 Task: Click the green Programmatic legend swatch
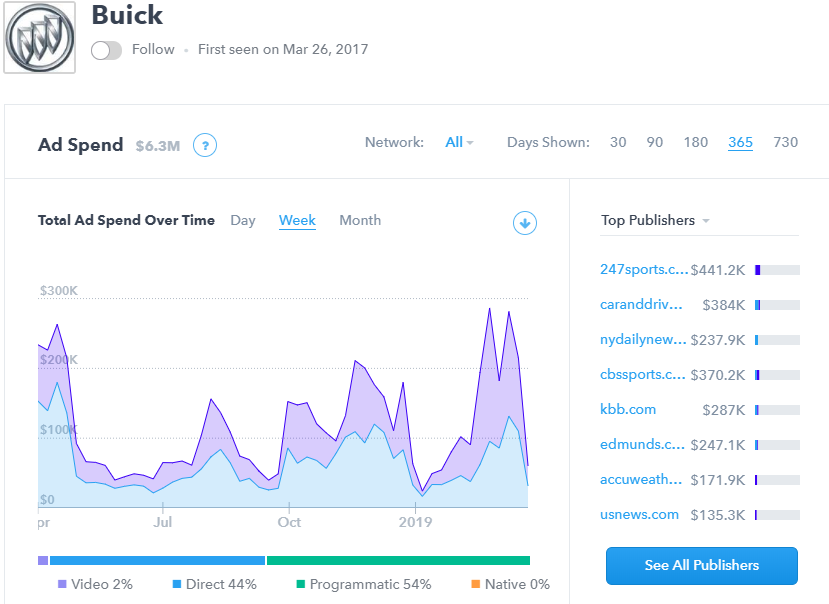(x=301, y=584)
